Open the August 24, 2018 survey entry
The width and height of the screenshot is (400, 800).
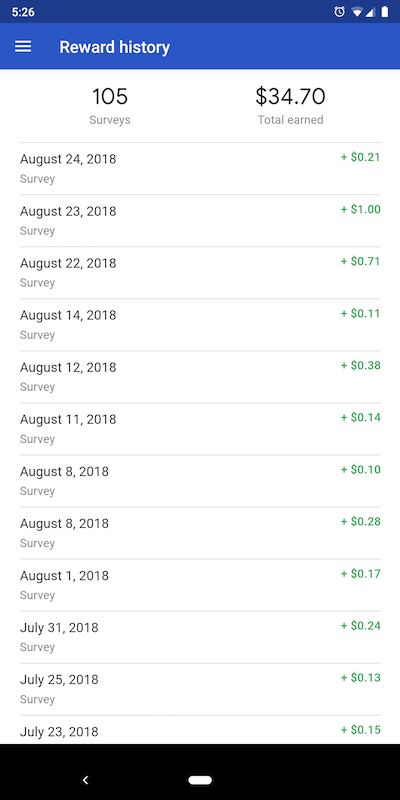click(200, 169)
